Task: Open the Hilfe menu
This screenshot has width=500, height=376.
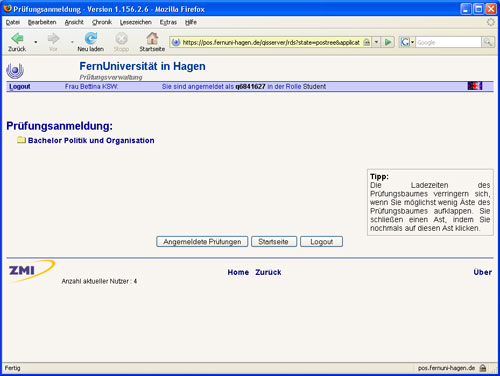Action: 191,22
